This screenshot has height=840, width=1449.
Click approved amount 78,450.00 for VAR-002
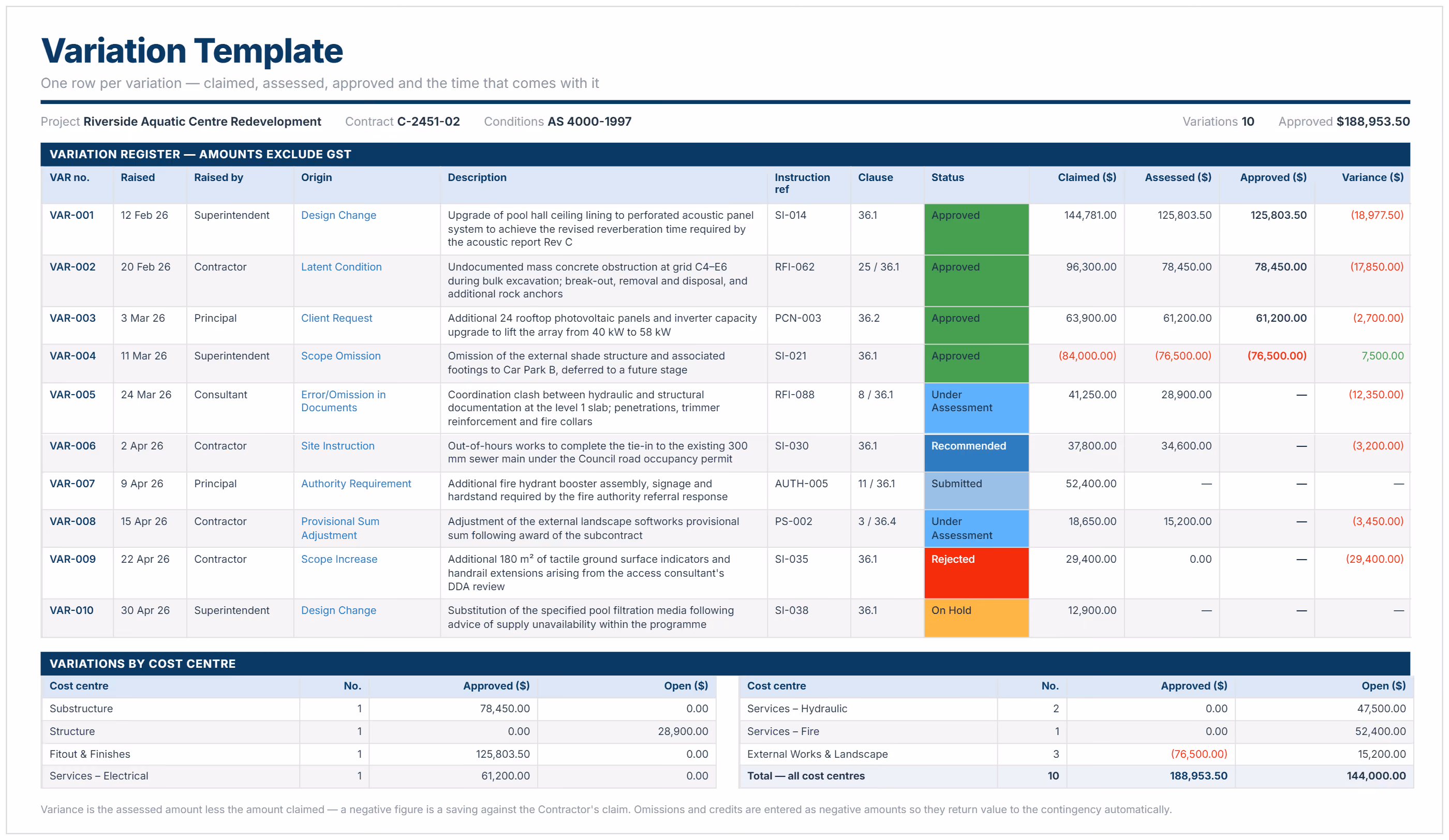(1280, 267)
